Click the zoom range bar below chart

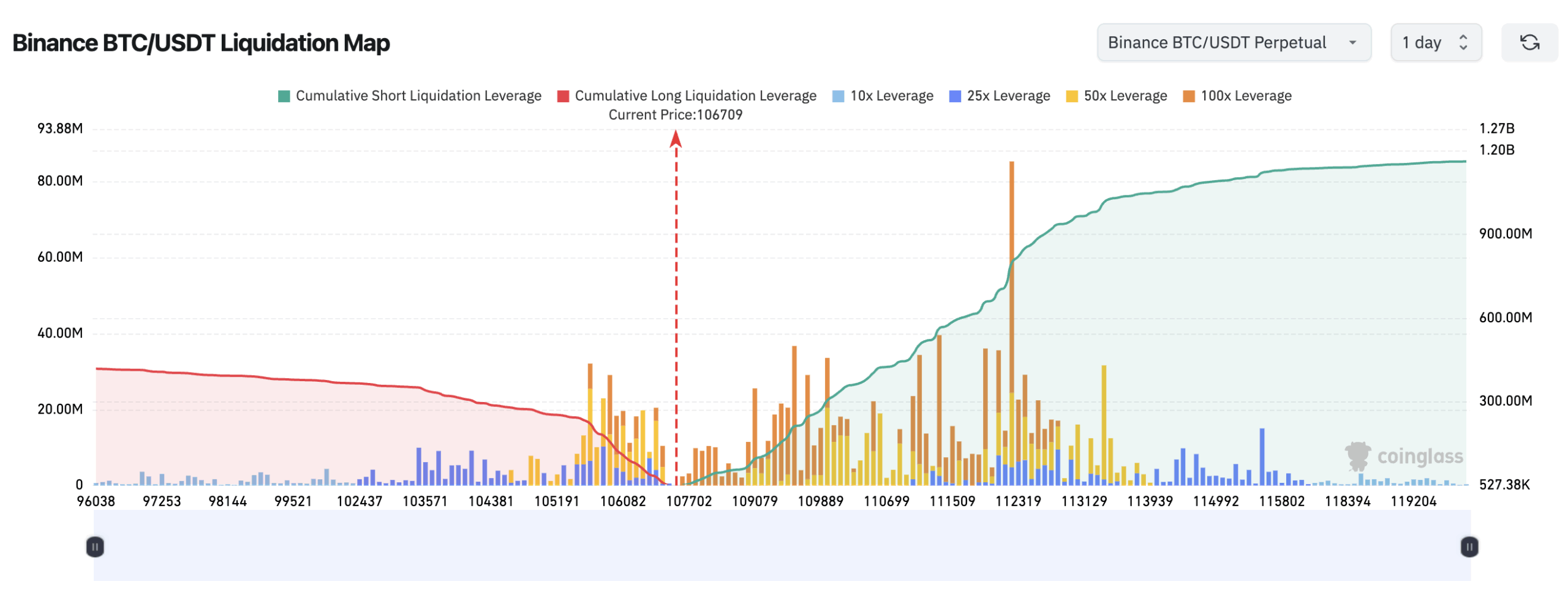tap(782, 545)
